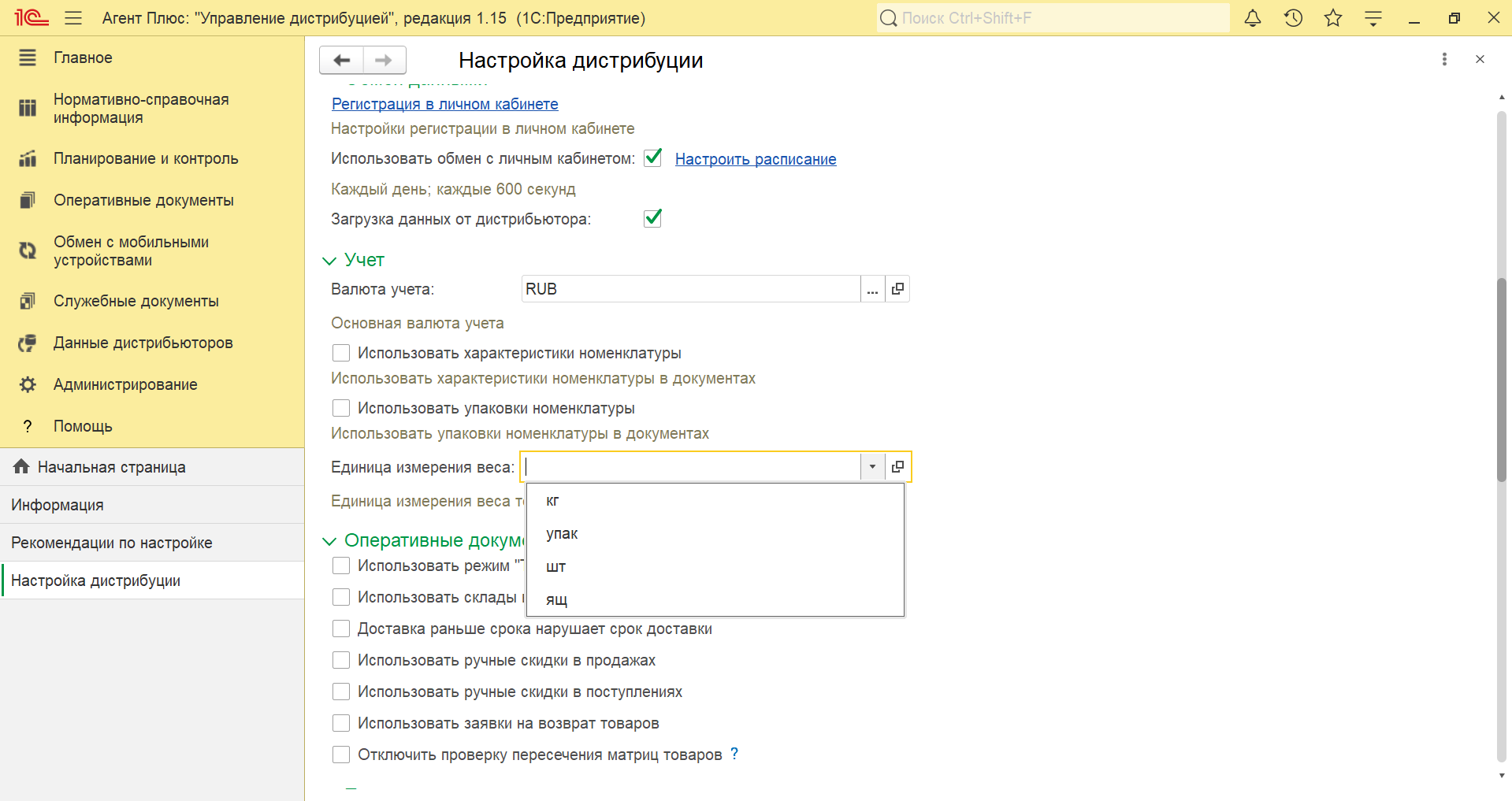
Task: Click help question mark next to матриц товаров
Action: point(734,754)
